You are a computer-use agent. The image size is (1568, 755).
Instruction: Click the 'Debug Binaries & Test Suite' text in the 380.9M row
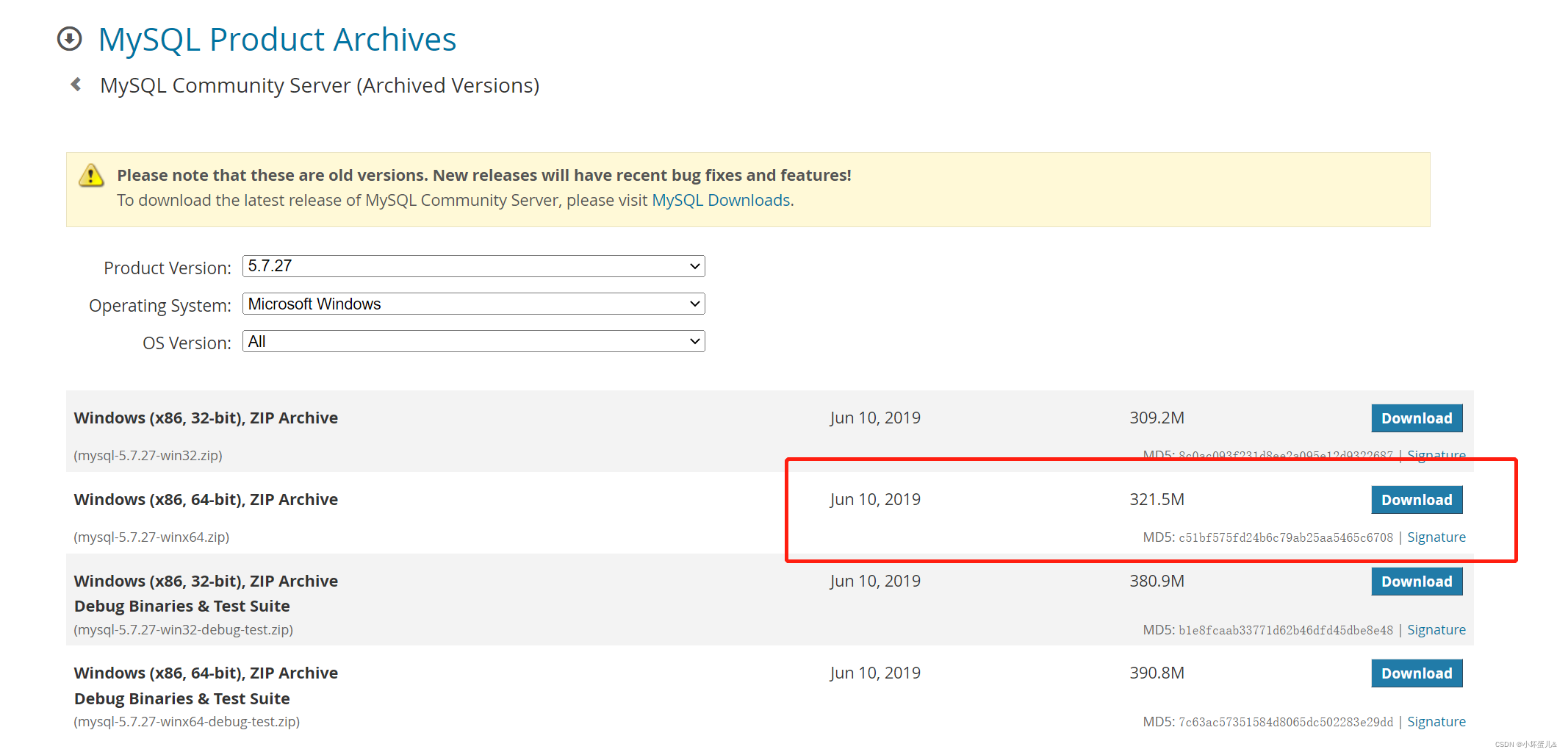(x=181, y=606)
